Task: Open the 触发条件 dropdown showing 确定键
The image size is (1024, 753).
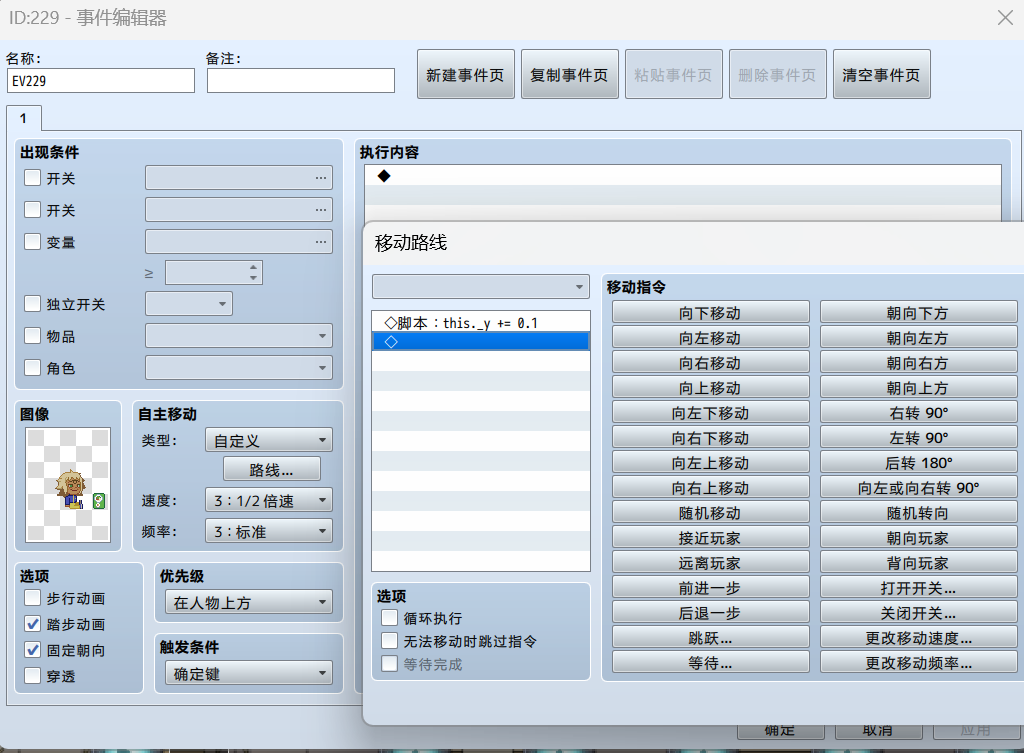Action: click(249, 673)
